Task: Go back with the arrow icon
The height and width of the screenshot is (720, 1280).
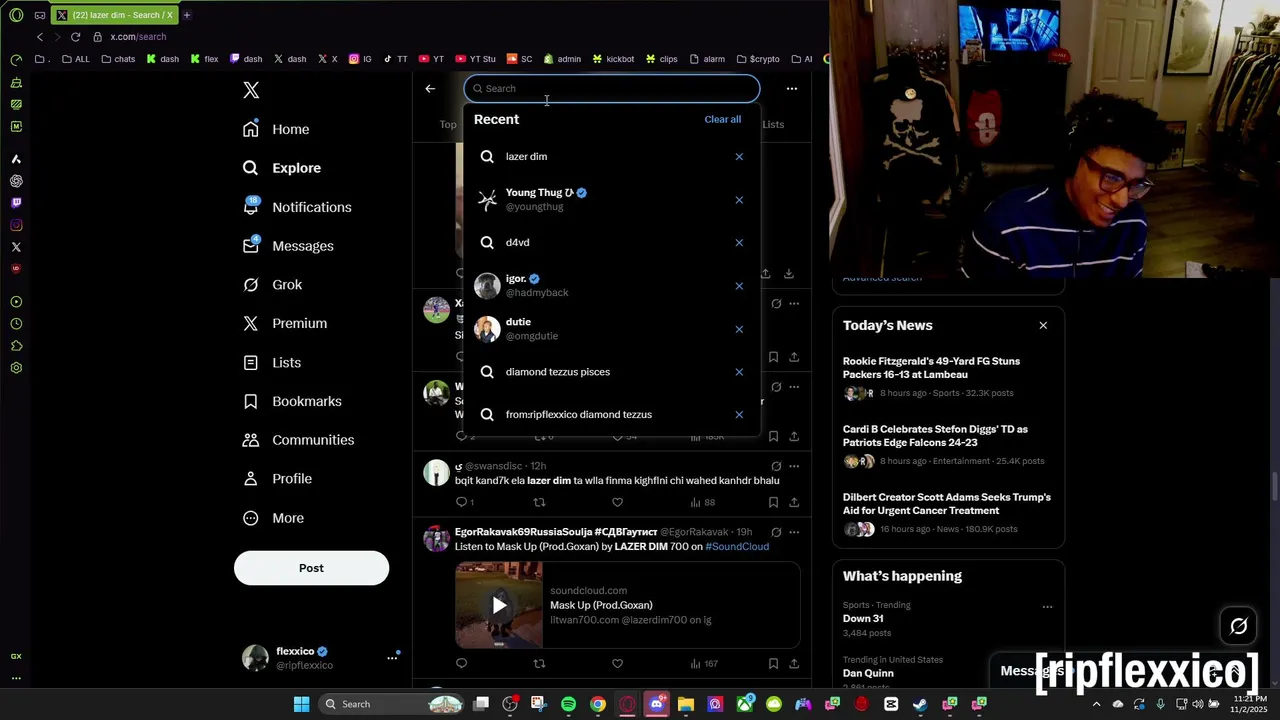Action: [x=430, y=88]
